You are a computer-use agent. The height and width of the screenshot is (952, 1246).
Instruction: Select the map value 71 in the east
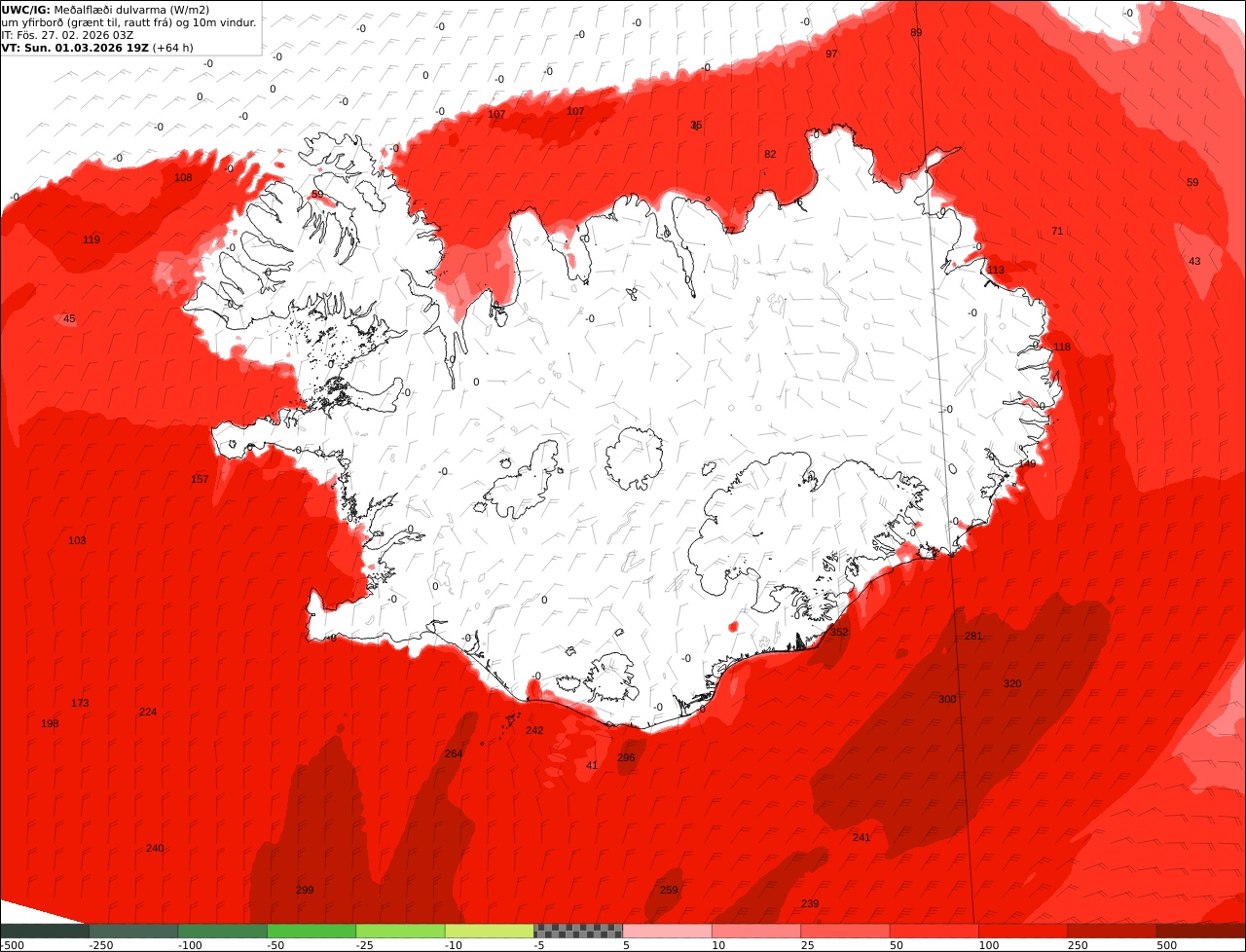(1057, 231)
